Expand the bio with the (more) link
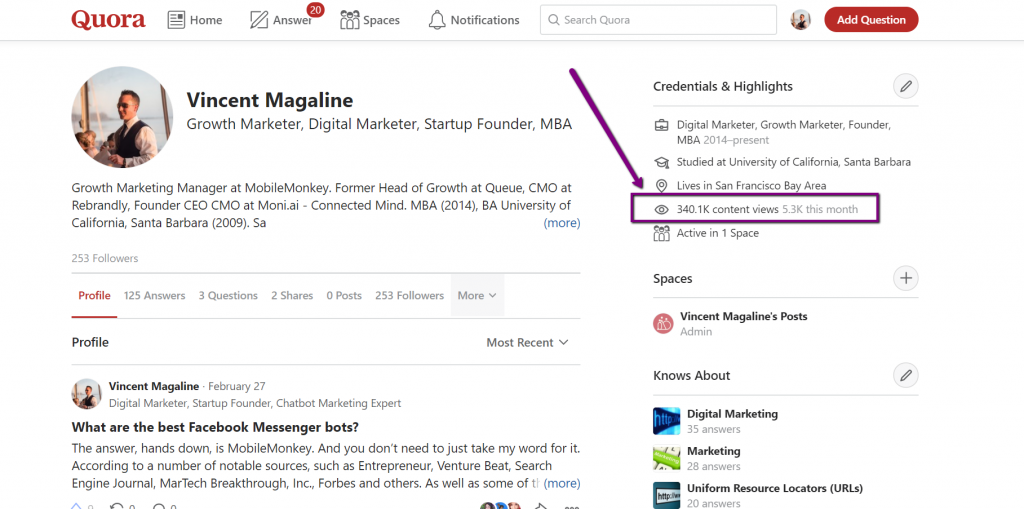This screenshot has width=1024, height=509. point(562,223)
